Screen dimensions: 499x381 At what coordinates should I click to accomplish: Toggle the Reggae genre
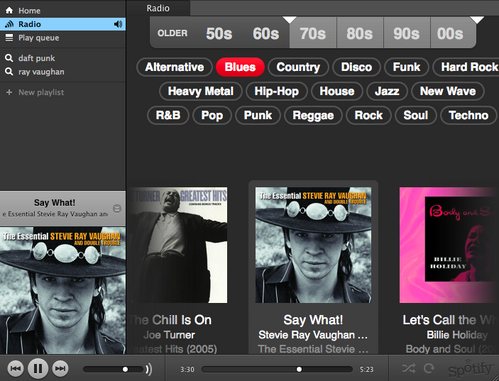coord(313,115)
